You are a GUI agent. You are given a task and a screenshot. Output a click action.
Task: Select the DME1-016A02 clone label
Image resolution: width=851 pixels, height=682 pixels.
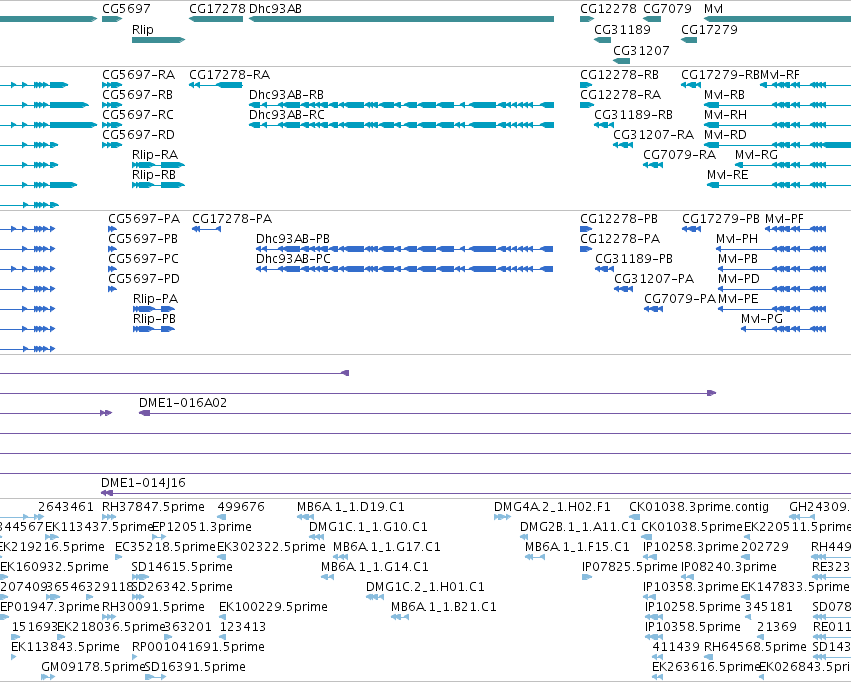click(183, 403)
